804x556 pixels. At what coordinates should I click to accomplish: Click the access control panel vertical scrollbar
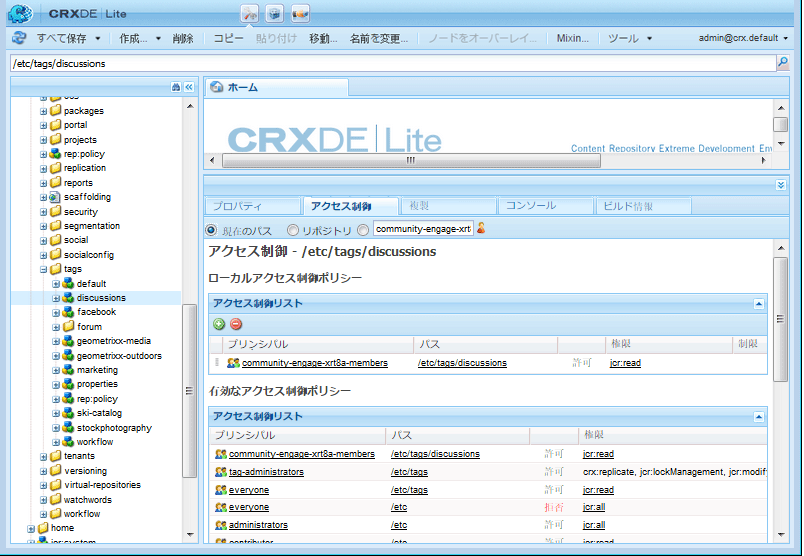coord(780,319)
